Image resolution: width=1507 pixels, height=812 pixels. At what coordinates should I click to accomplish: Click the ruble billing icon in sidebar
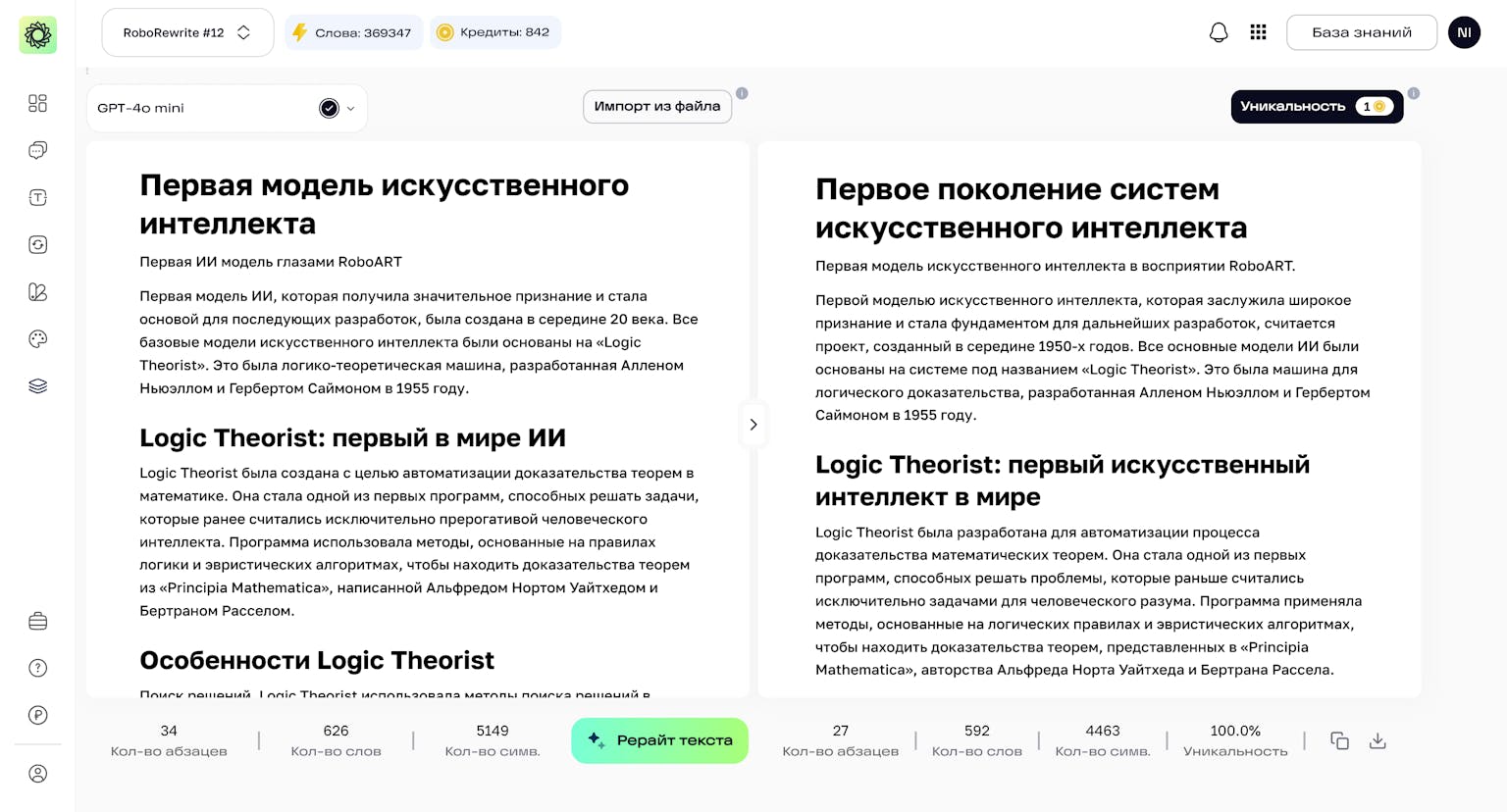(x=37, y=715)
